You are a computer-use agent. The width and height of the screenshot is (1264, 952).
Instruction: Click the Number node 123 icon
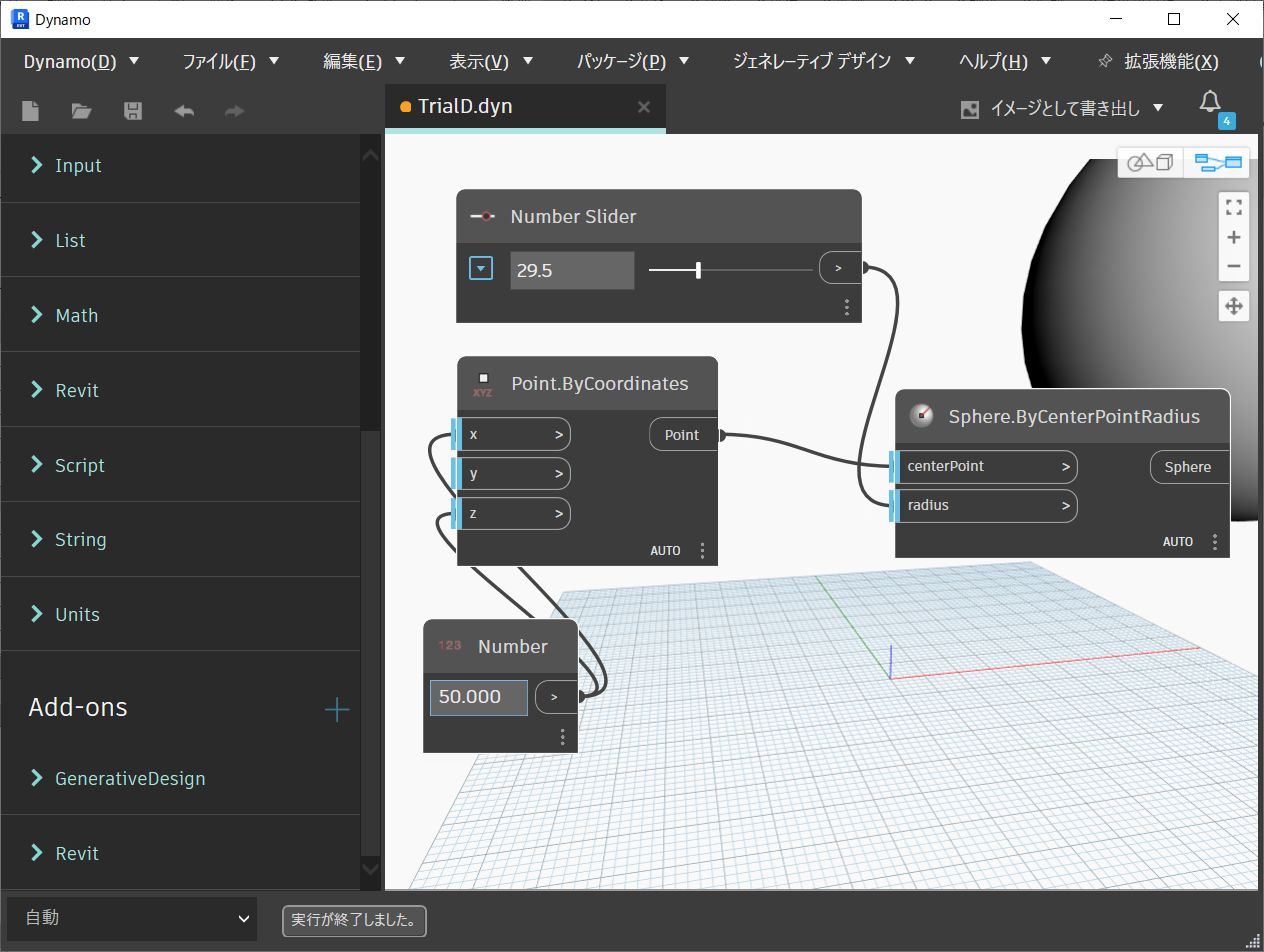450,645
